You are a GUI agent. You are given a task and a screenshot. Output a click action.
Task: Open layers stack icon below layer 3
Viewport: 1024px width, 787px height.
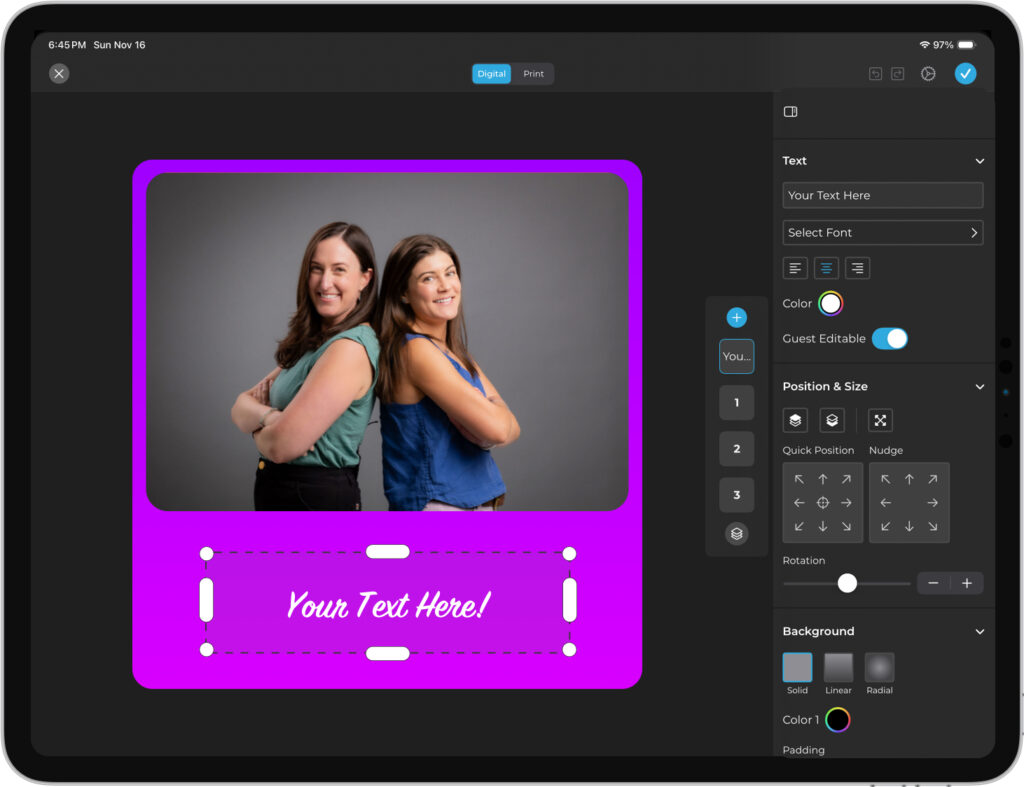736,534
